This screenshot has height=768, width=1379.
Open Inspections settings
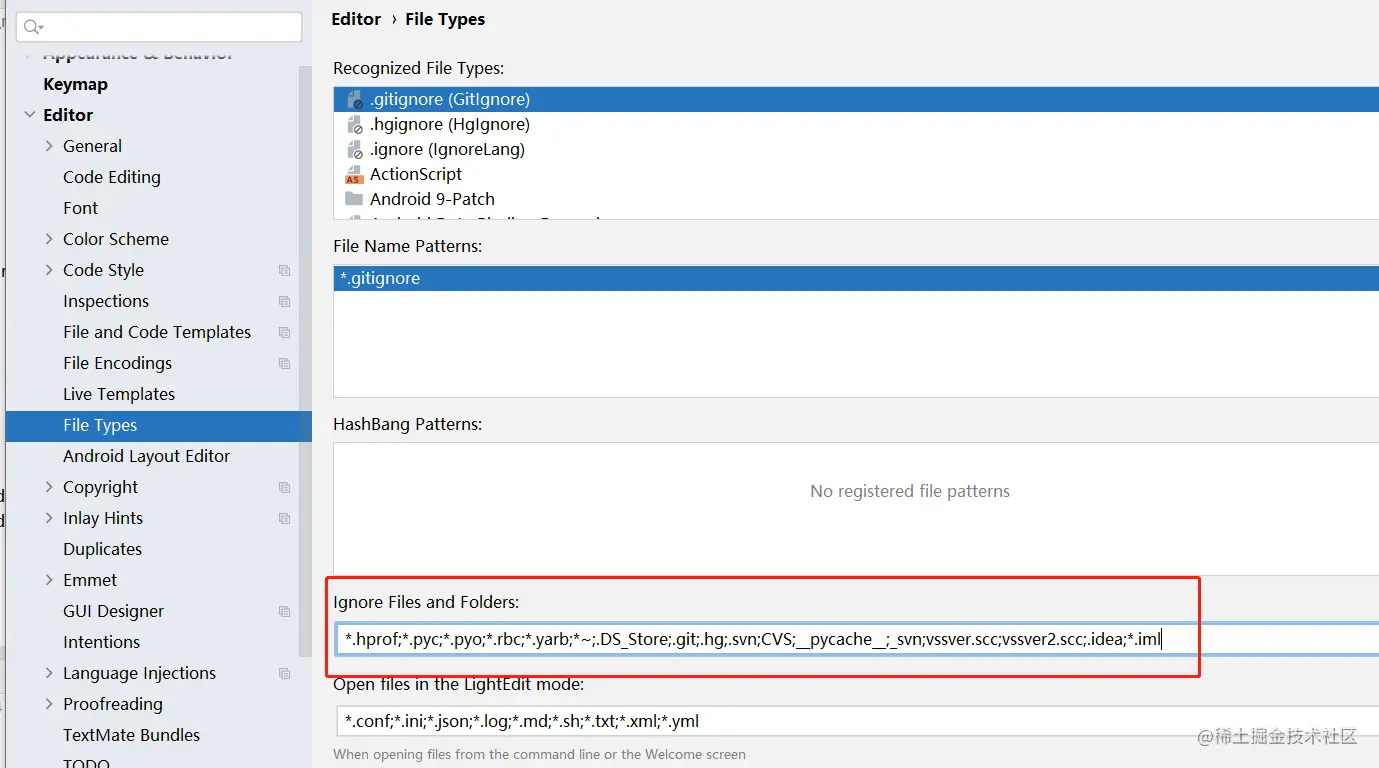click(106, 301)
